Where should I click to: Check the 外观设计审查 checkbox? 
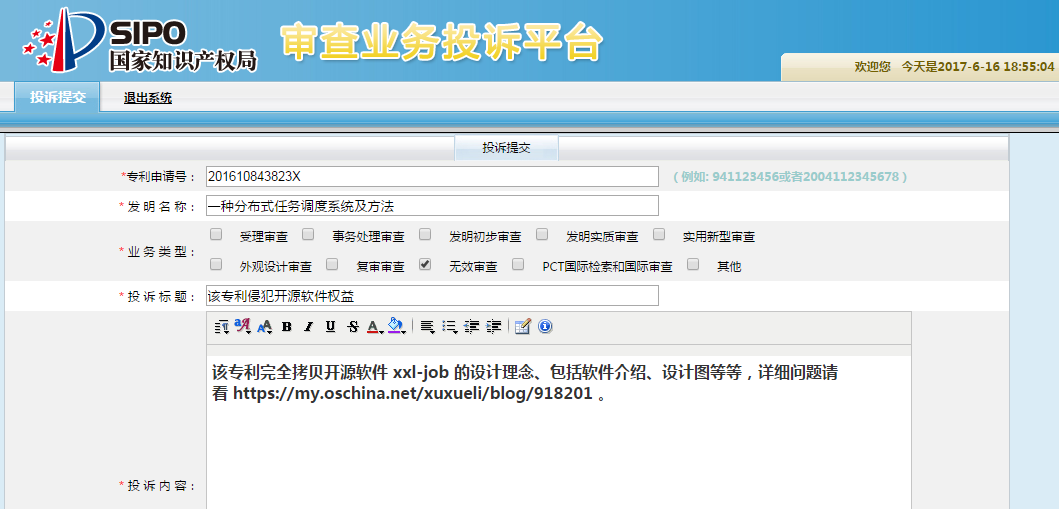(x=216, y=264)
